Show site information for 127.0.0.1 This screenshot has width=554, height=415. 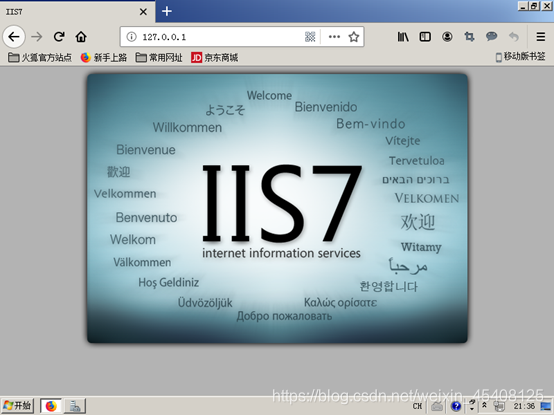coord(131,37)
